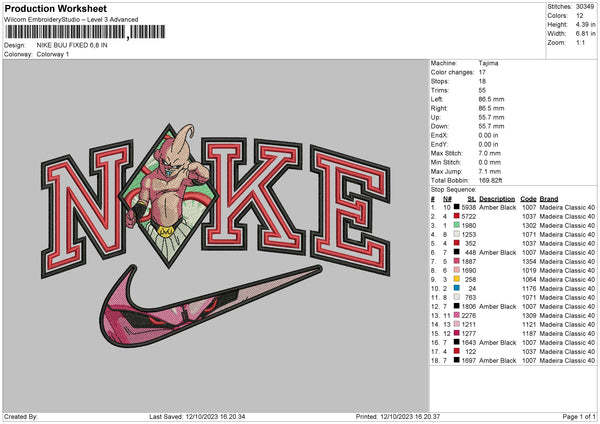Click Madeira Classic 40 brand in stop 18

pyautogui.click(x=567, y=360)
